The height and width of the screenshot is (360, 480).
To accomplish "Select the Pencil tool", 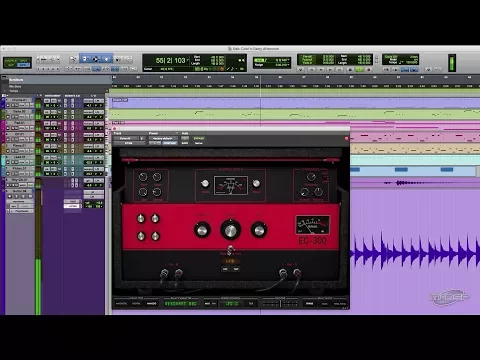I will (x=128, y=59).
